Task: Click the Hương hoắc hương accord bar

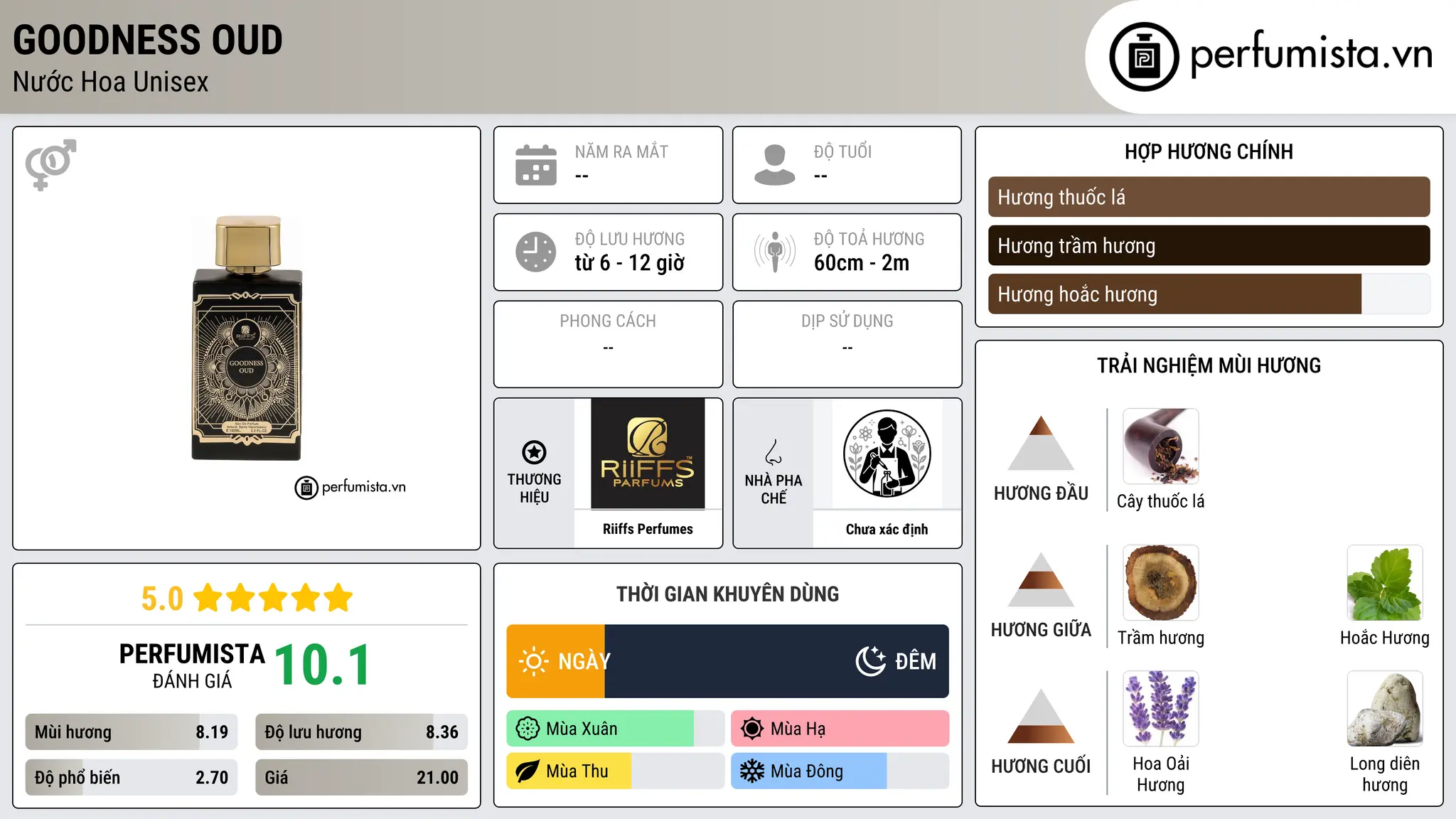Action: (x=1209, y=294)
